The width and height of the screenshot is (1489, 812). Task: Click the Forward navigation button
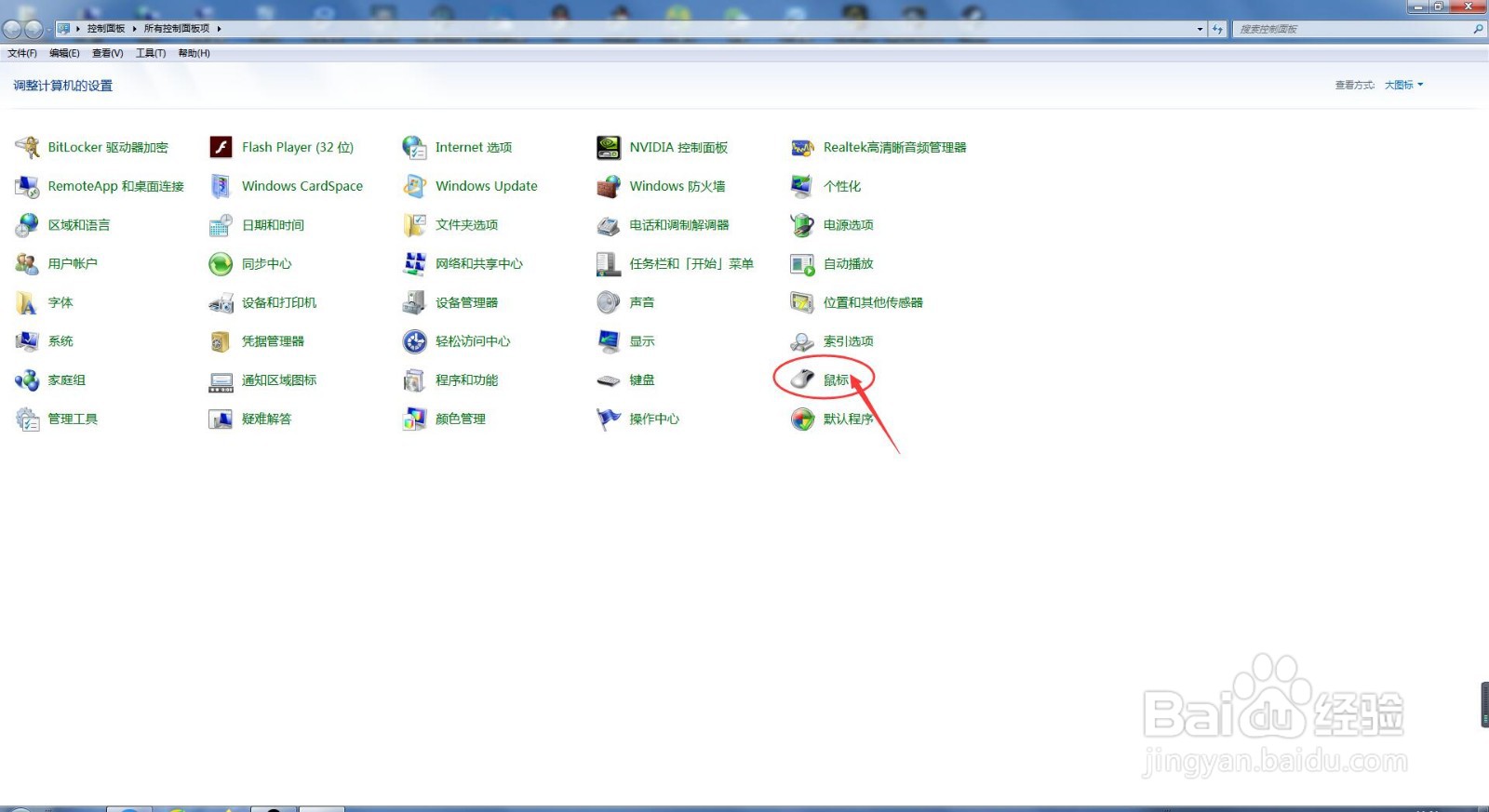click(34, 29)
